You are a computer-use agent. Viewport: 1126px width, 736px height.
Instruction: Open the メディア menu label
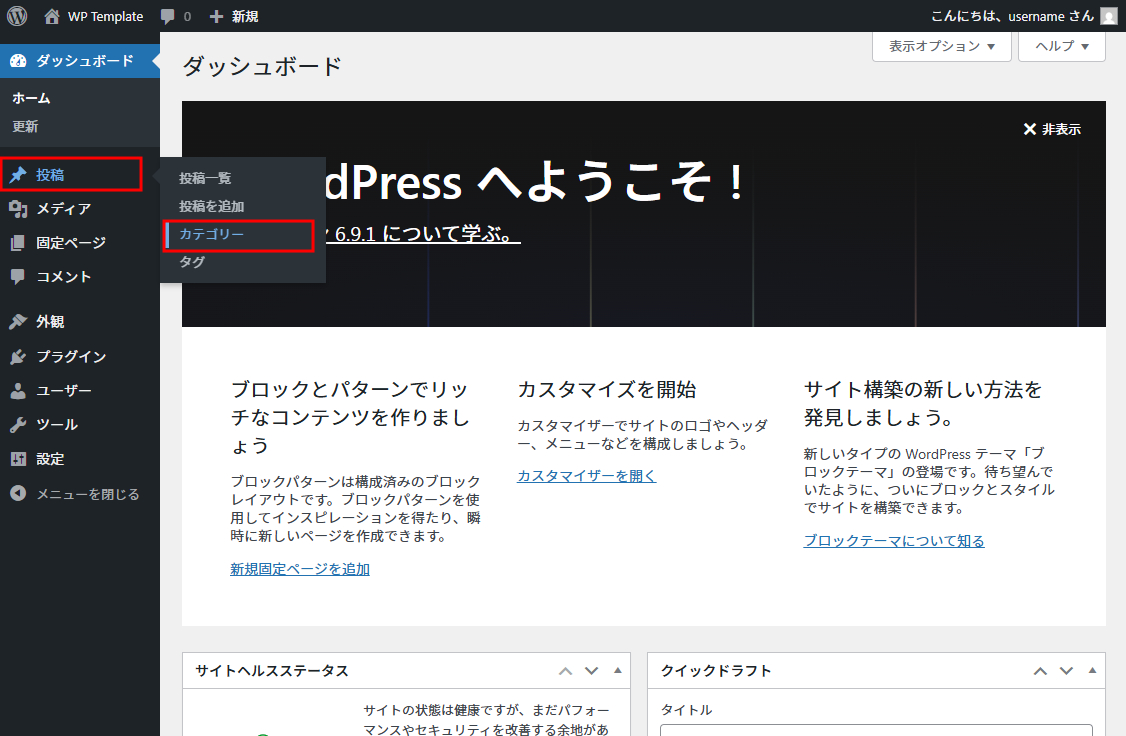[x=64, y=209]
